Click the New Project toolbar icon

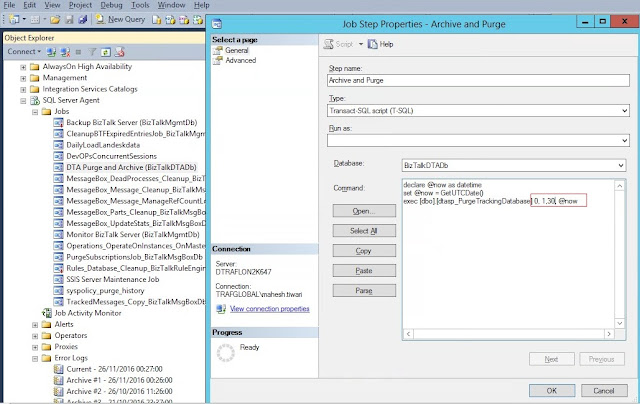coord(14,19)
